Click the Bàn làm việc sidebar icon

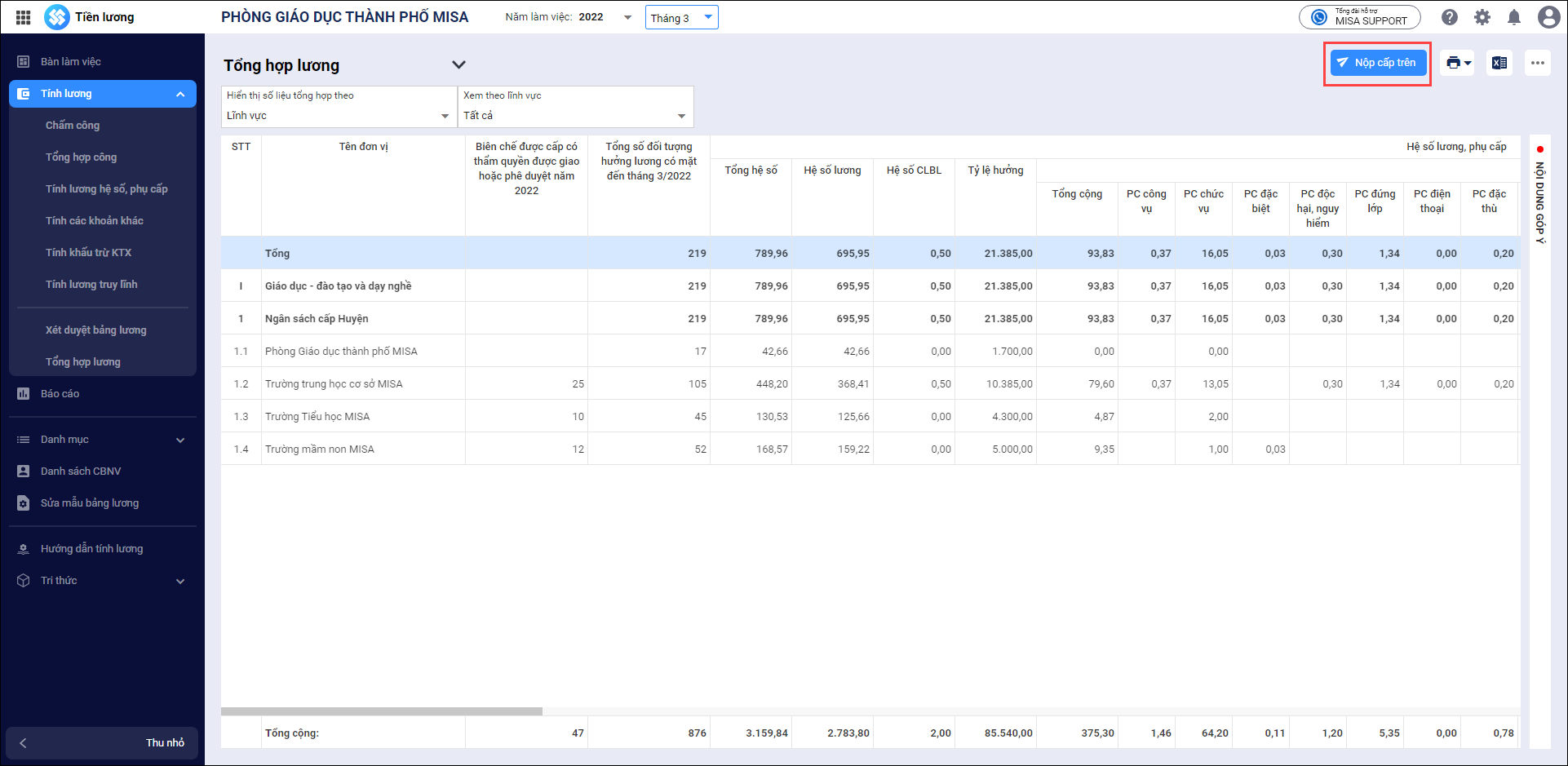pos(24,61)
